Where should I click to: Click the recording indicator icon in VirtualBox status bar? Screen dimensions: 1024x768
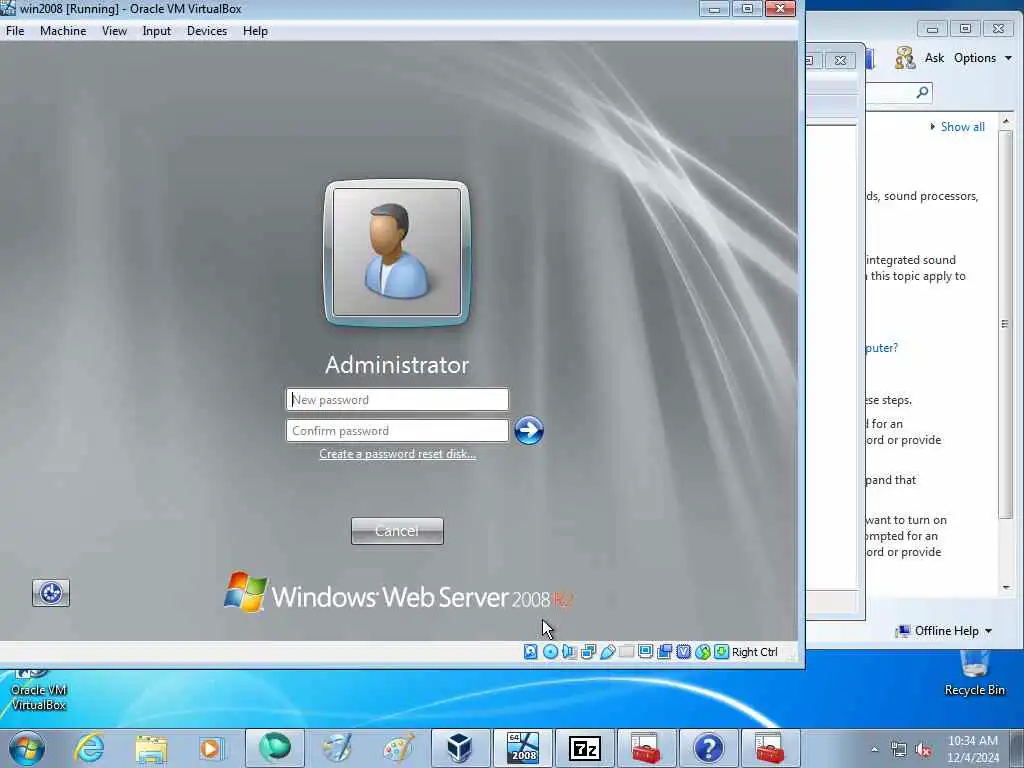665,651
